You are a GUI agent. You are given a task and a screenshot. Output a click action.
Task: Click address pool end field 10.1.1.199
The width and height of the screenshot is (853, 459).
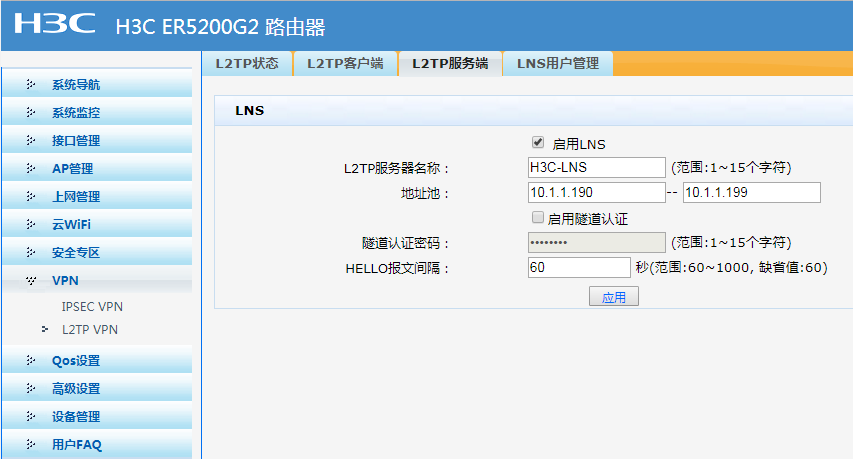tap(752, 193)
